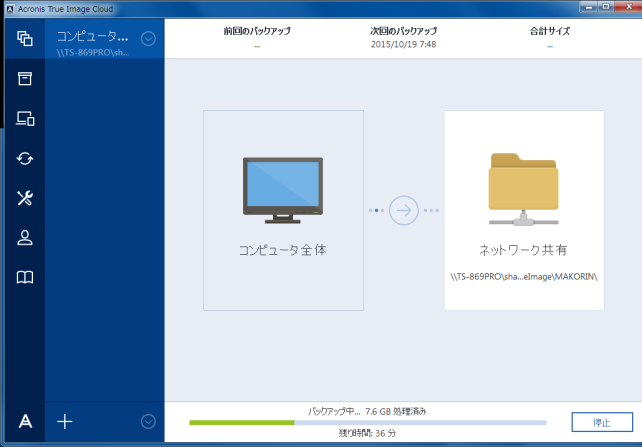Open the Sync section icon
642x447 pixels.
[25, 158]
